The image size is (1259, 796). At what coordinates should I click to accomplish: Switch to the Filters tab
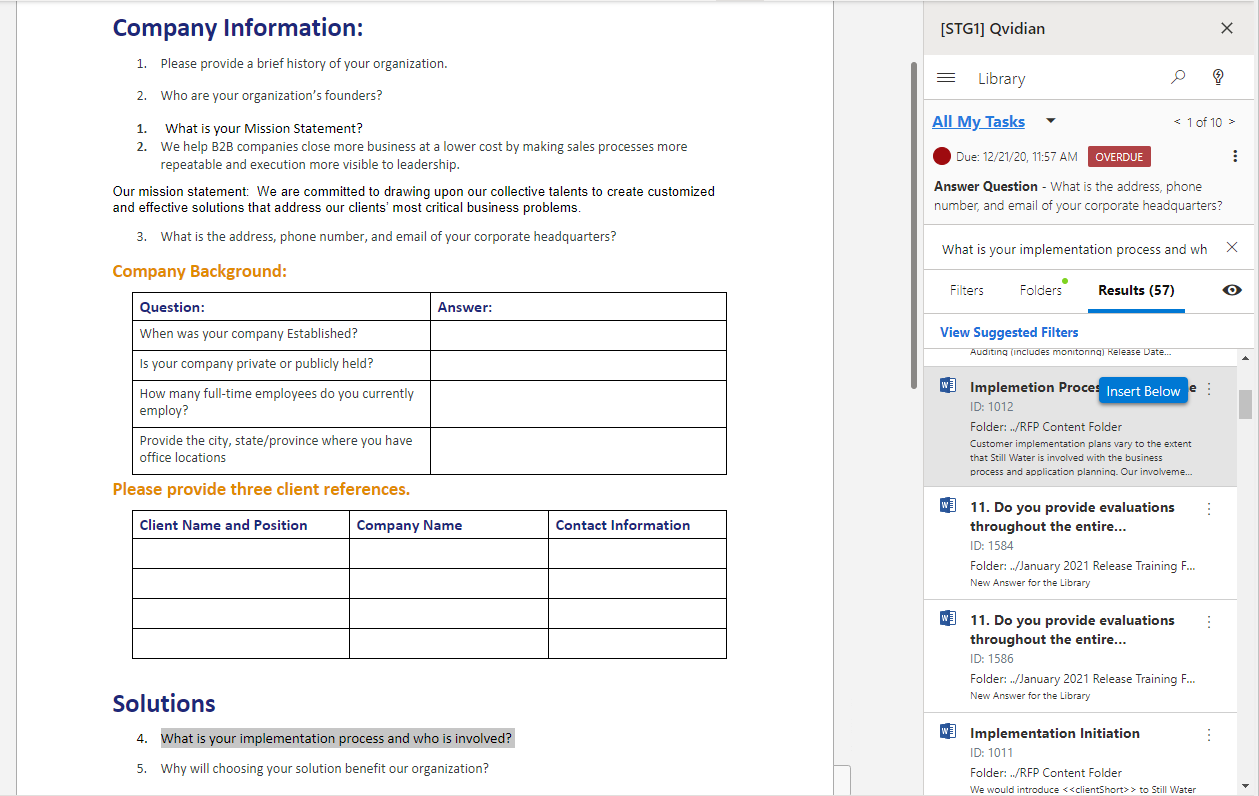coord(966,290)
